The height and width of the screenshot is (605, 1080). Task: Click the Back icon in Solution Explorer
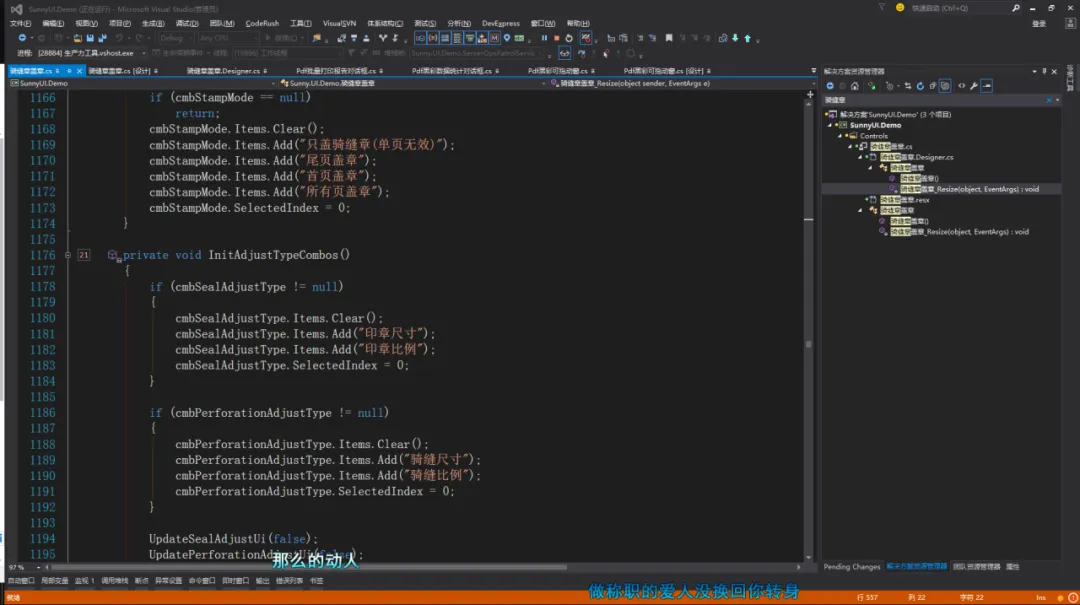click(x=830, y=86)
